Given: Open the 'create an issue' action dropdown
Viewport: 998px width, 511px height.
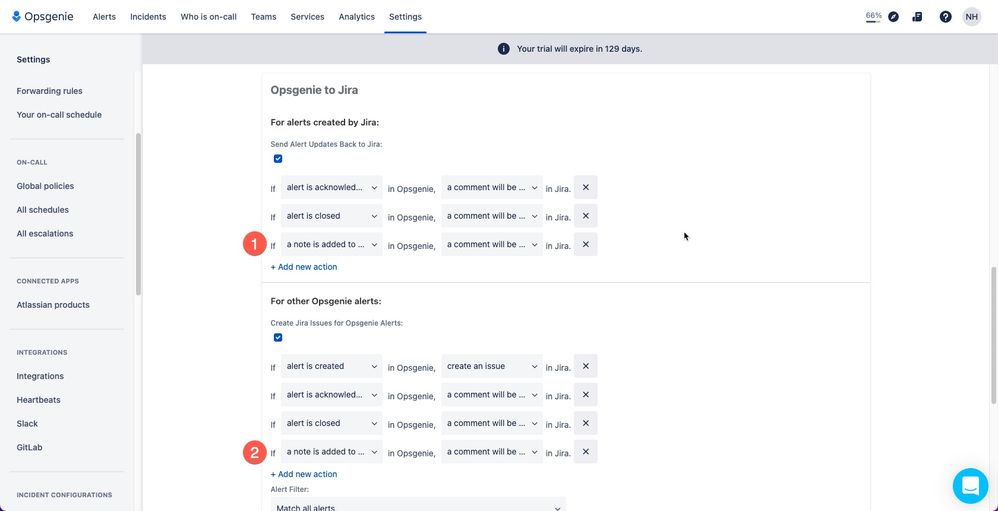Looking at the screenshot, I should click(492, 366).
